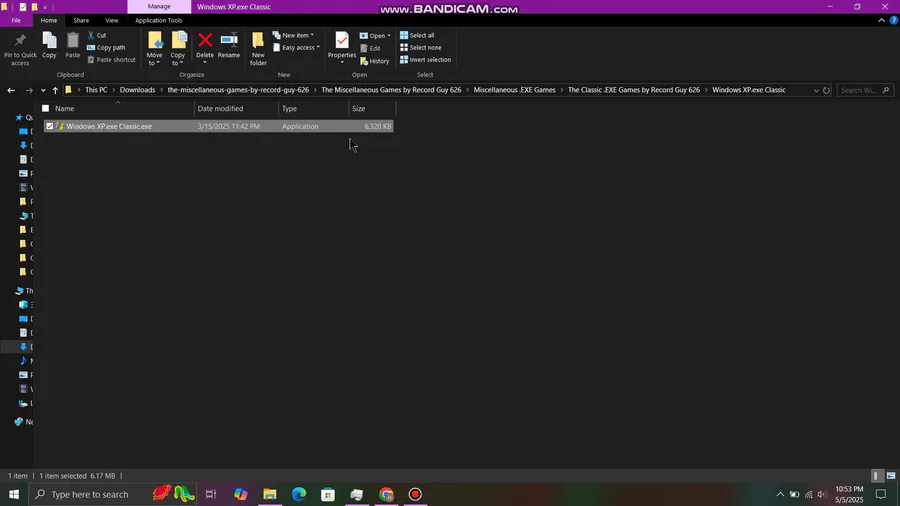Click Select all in ribbon
This screenshot has width=900, height=506.
(x=417, y=35)
